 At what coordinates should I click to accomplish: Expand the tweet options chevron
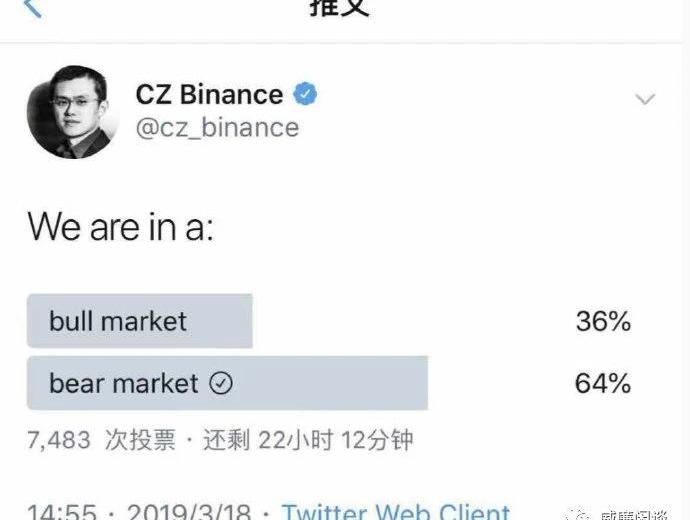click(x=646, y=99)
